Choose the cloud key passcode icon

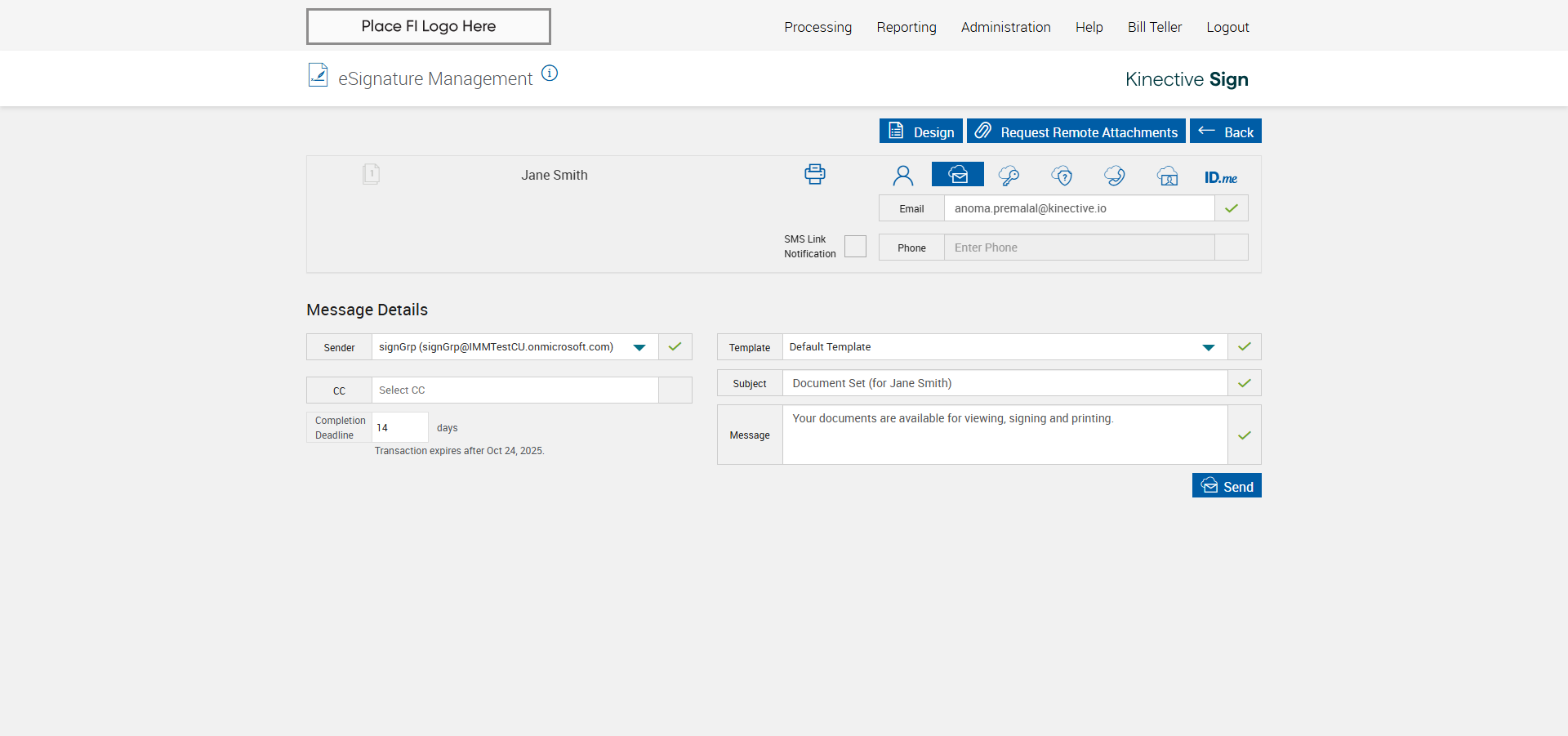1009,176
